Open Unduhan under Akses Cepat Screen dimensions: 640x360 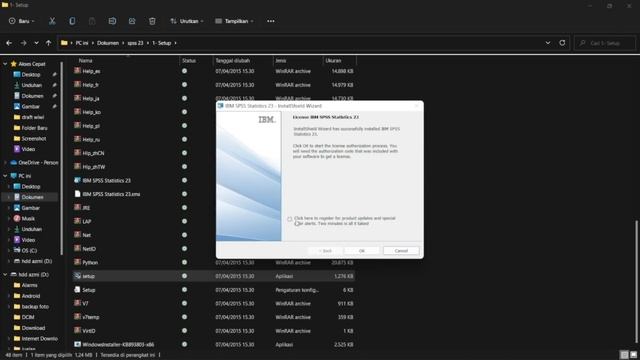click(x=31, y=85)
